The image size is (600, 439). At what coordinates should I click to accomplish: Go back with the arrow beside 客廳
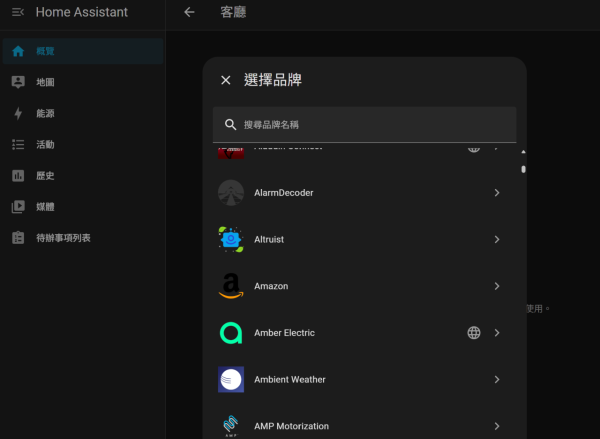(189, 12)
